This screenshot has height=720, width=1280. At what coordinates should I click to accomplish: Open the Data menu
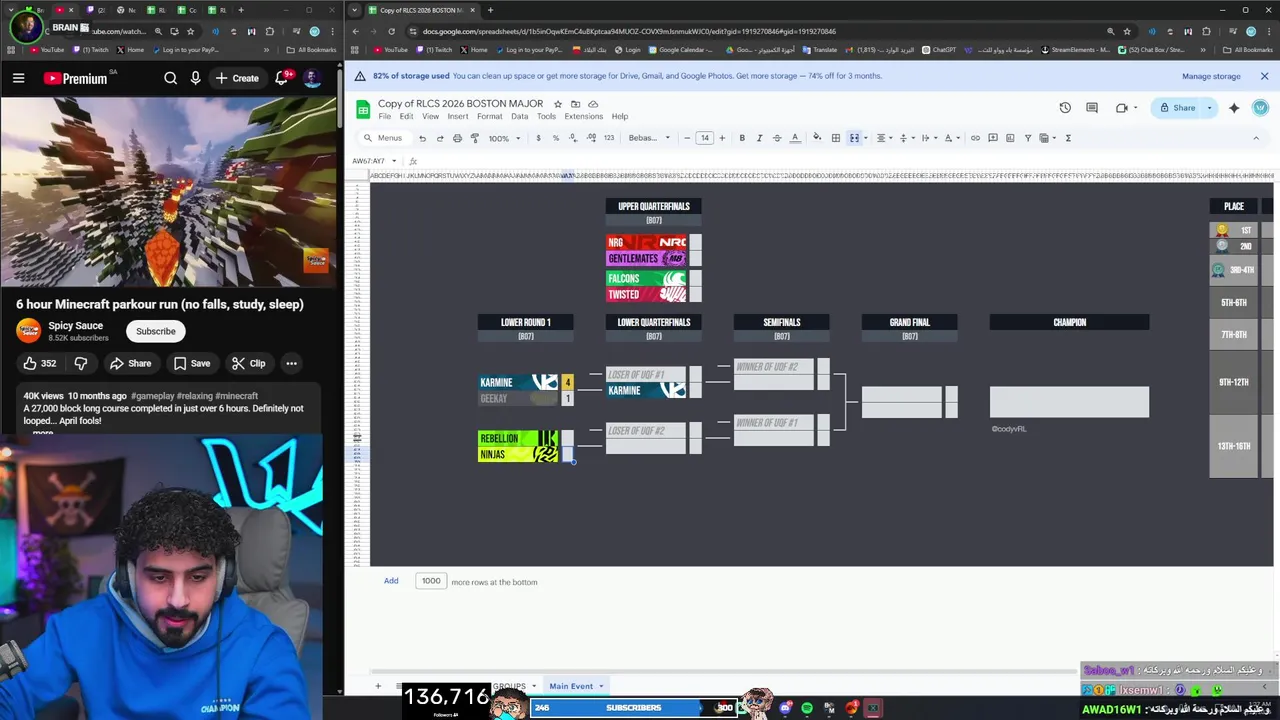click(x=519, y=116)
